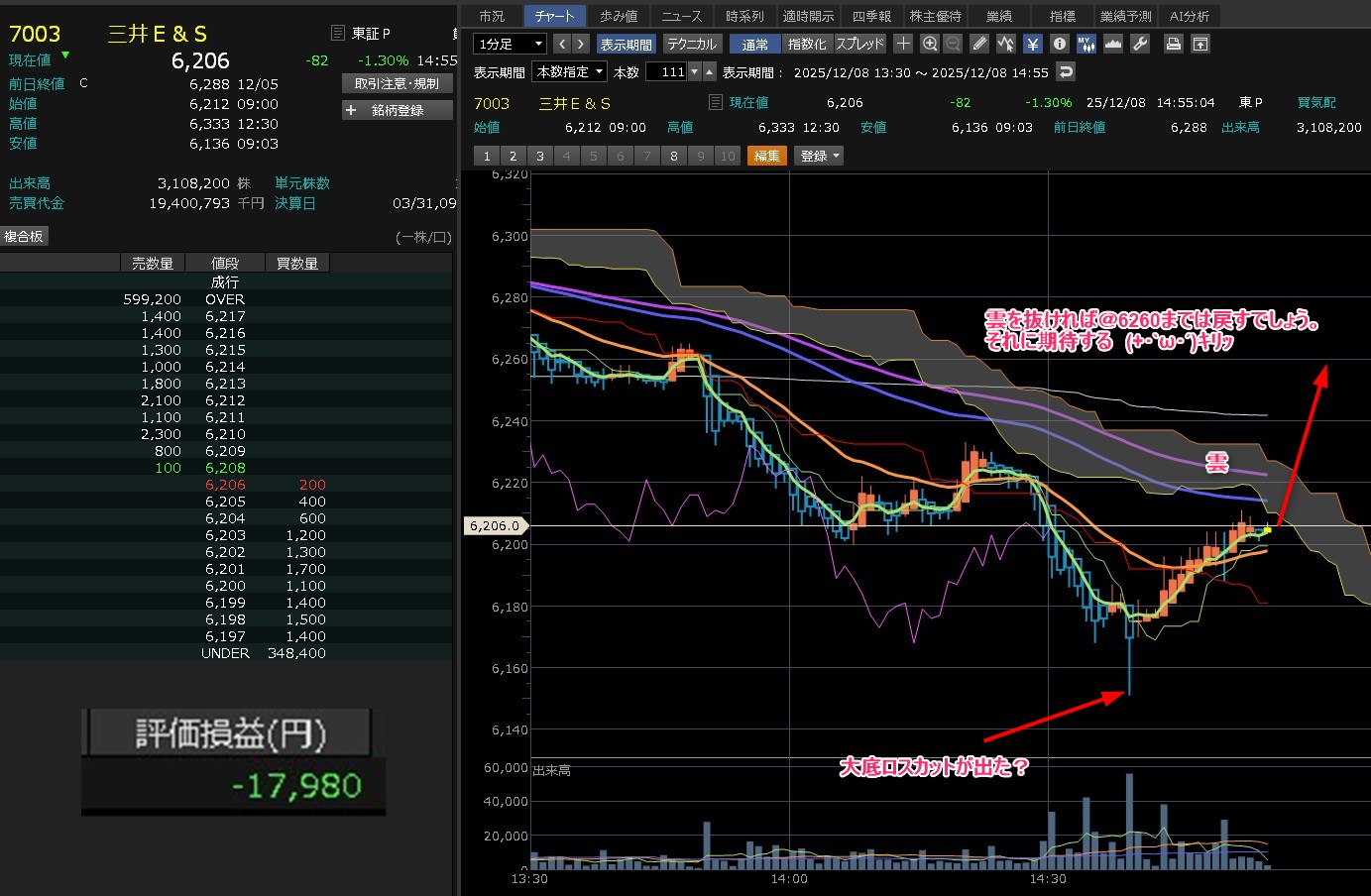1371x896 pixels.
Task: Open the 本数指定 dropdown
Action: (x=570, y=71)
